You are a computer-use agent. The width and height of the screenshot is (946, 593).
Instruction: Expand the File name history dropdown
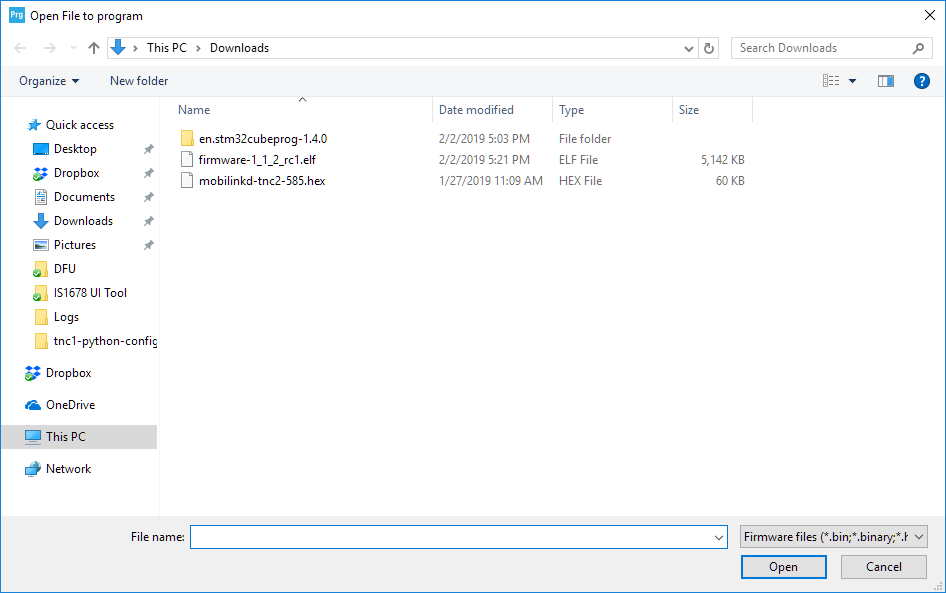tap(719, 537)
